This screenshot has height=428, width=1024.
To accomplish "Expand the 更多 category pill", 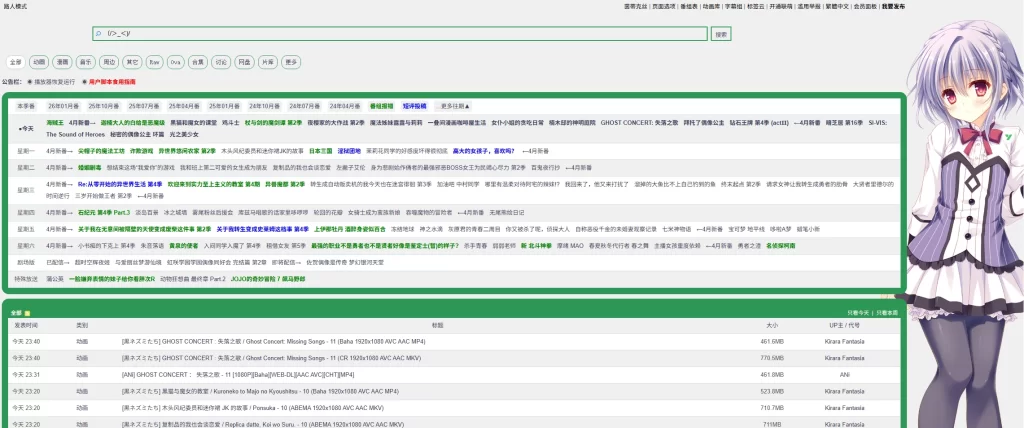I will (291, 62).
